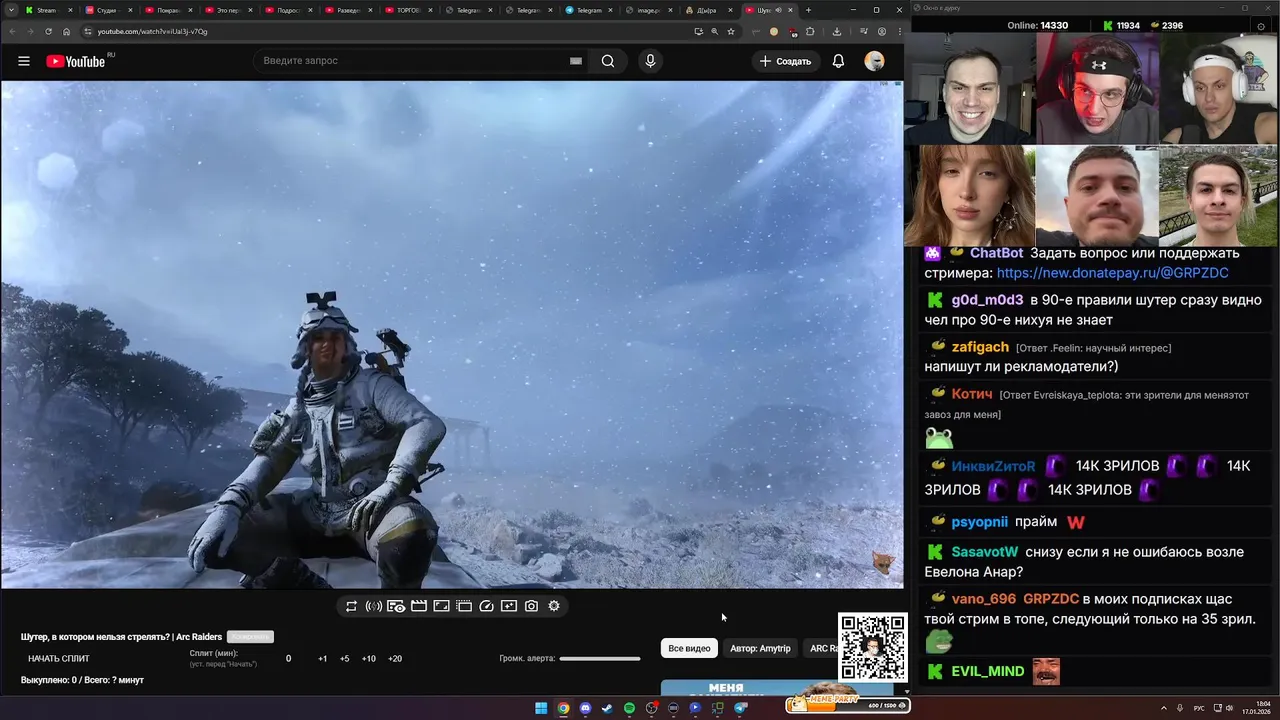This screenshot has height=720, width=1280.
Task: Click the QR code image
Action: (x=872, y=647)
